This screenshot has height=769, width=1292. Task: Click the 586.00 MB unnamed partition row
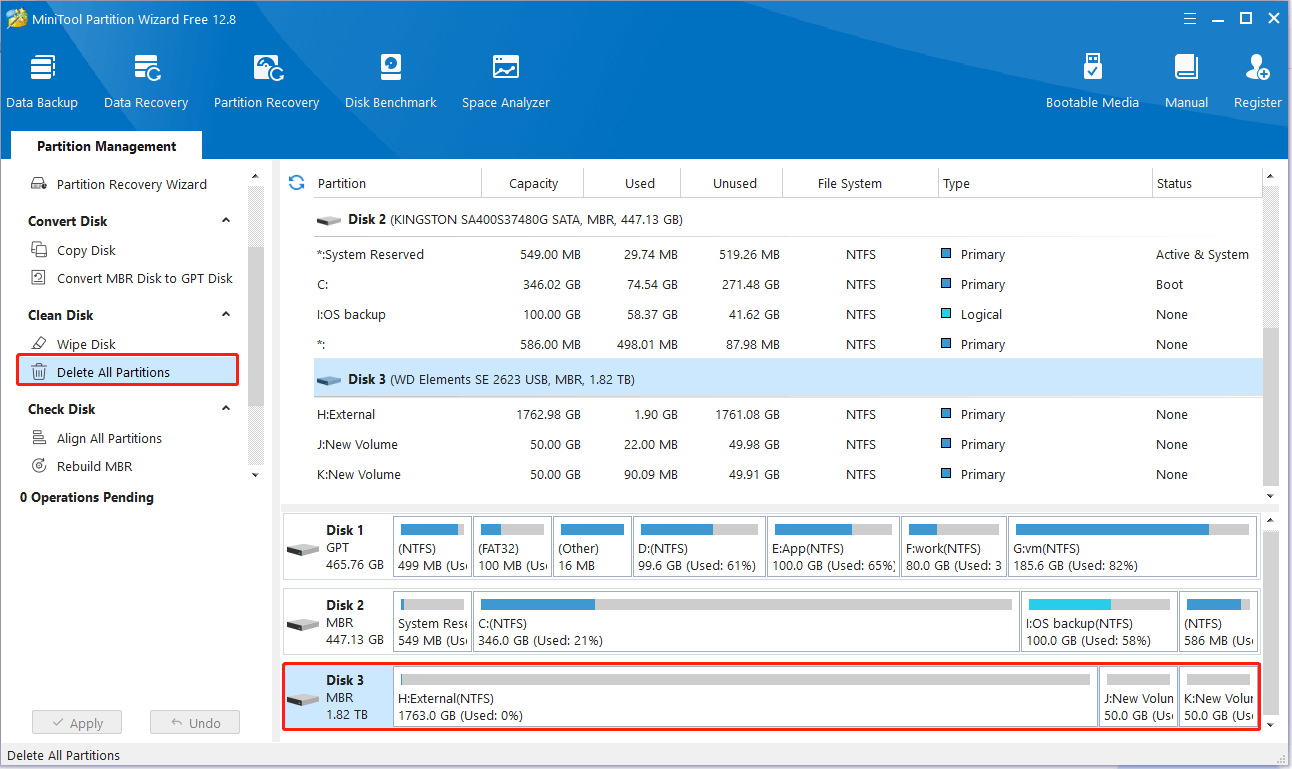pos(787,344)
